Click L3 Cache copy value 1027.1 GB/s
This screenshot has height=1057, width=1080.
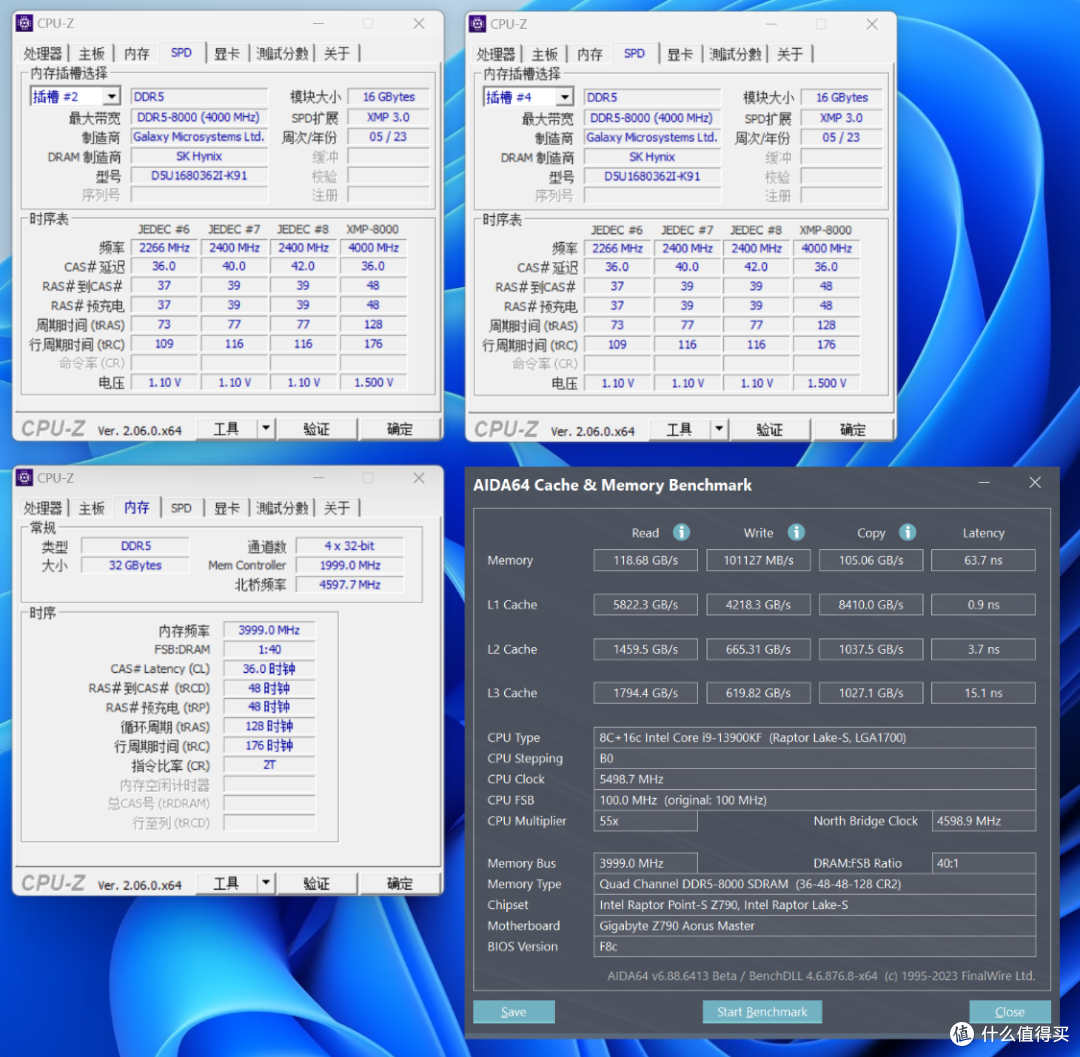(871, 693)
